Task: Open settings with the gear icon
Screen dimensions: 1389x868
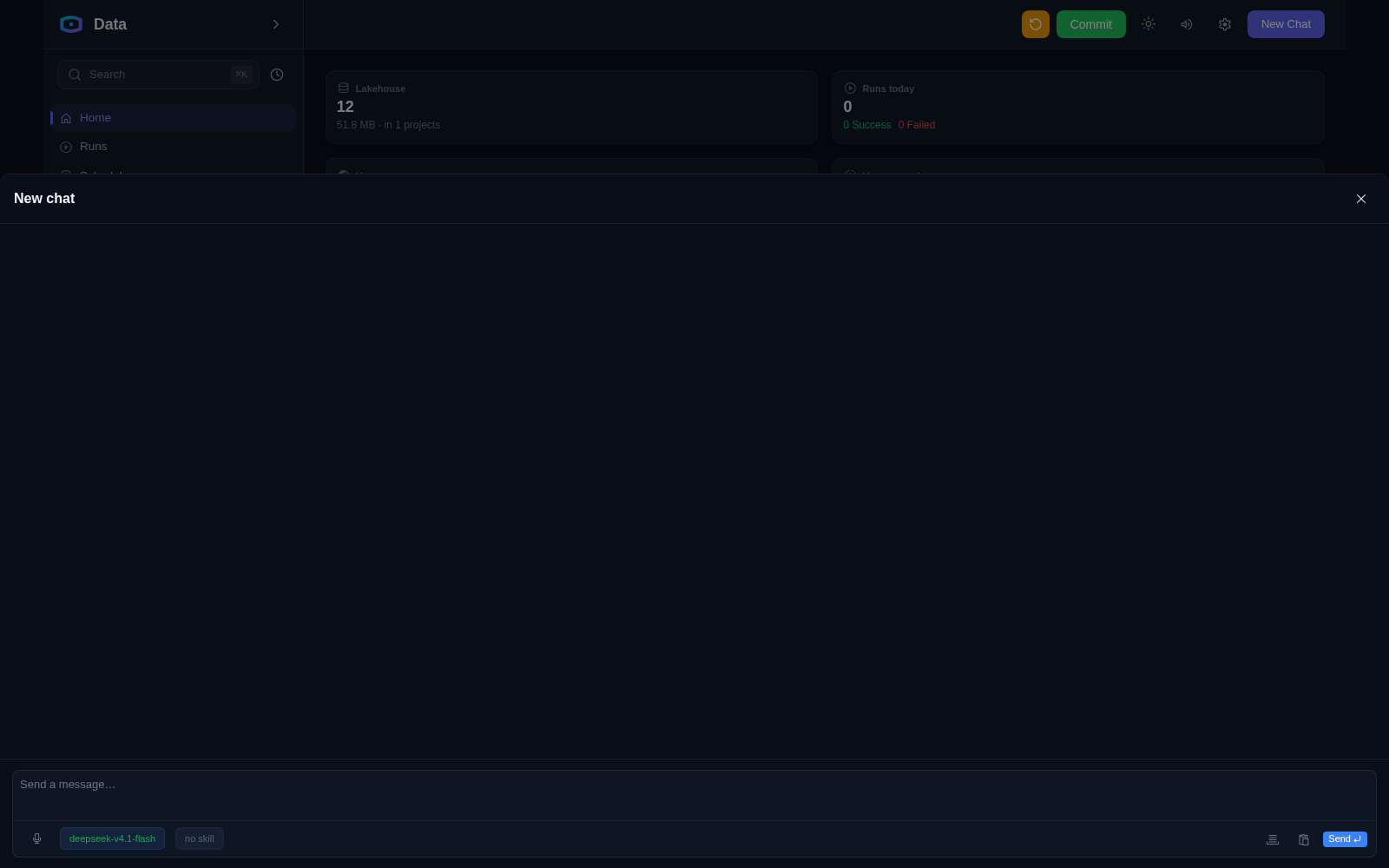Action: pos(1224,24)
